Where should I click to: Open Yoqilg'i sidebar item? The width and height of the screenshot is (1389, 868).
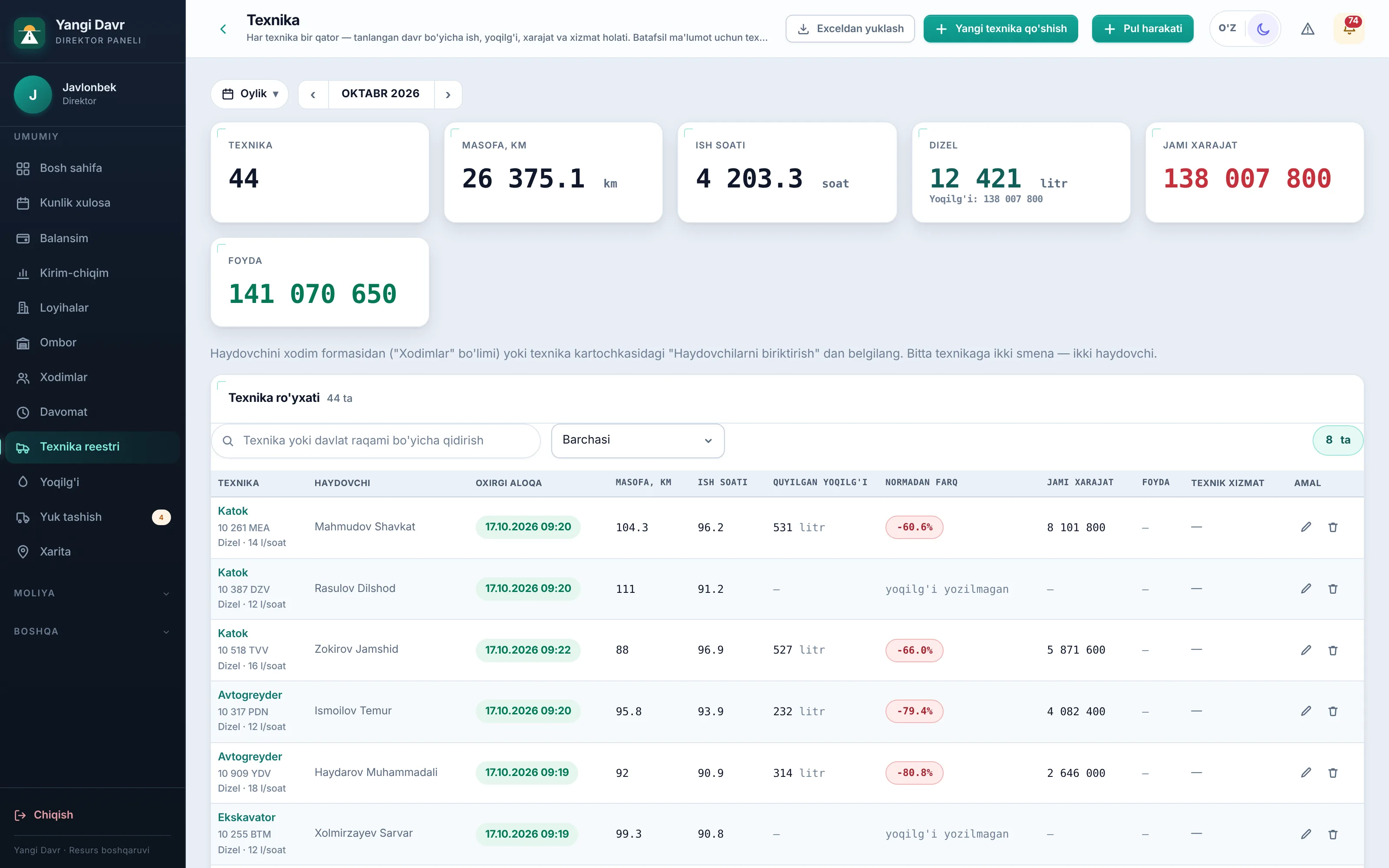point(92,482)
